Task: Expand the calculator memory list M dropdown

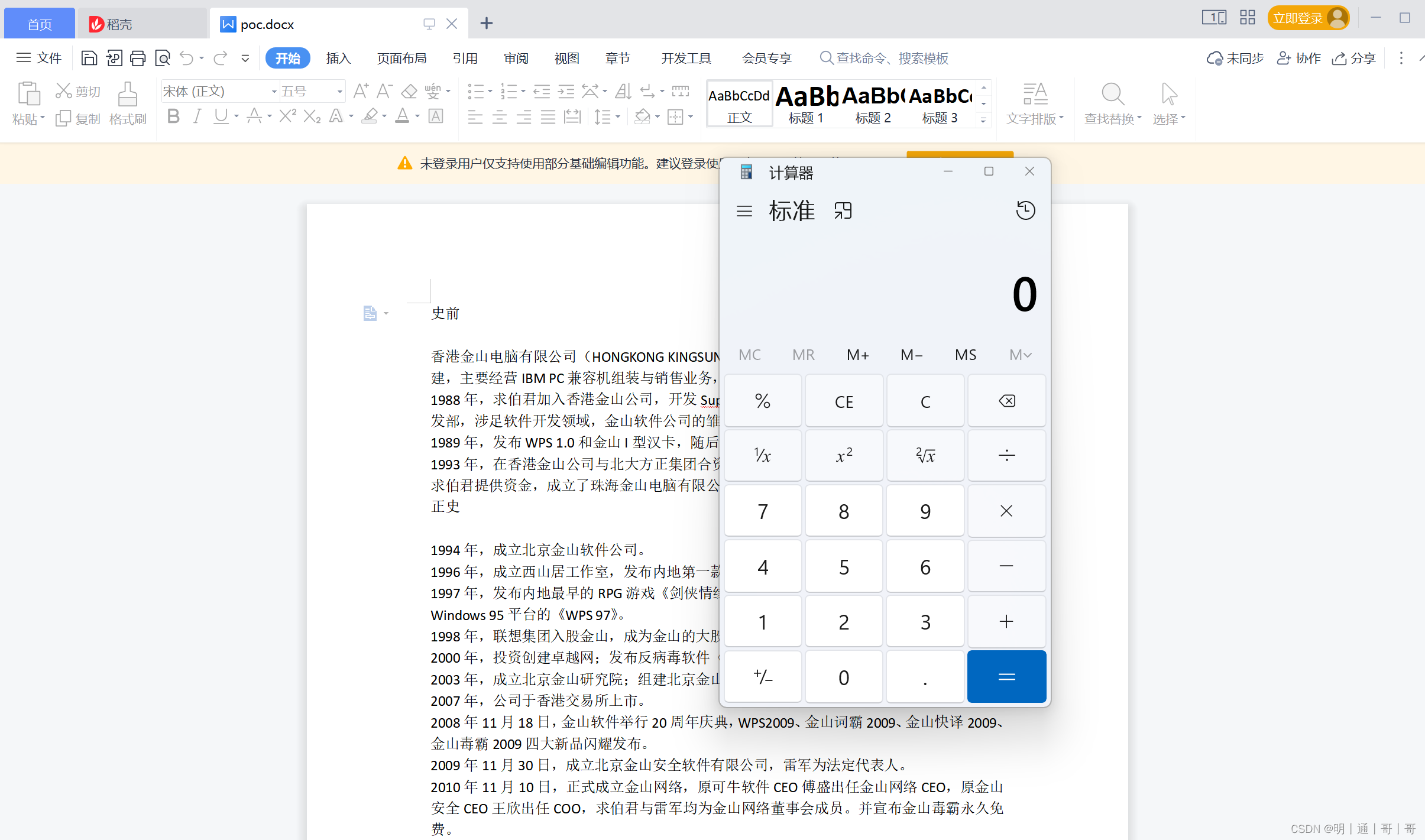Action: coord(1021,355)
